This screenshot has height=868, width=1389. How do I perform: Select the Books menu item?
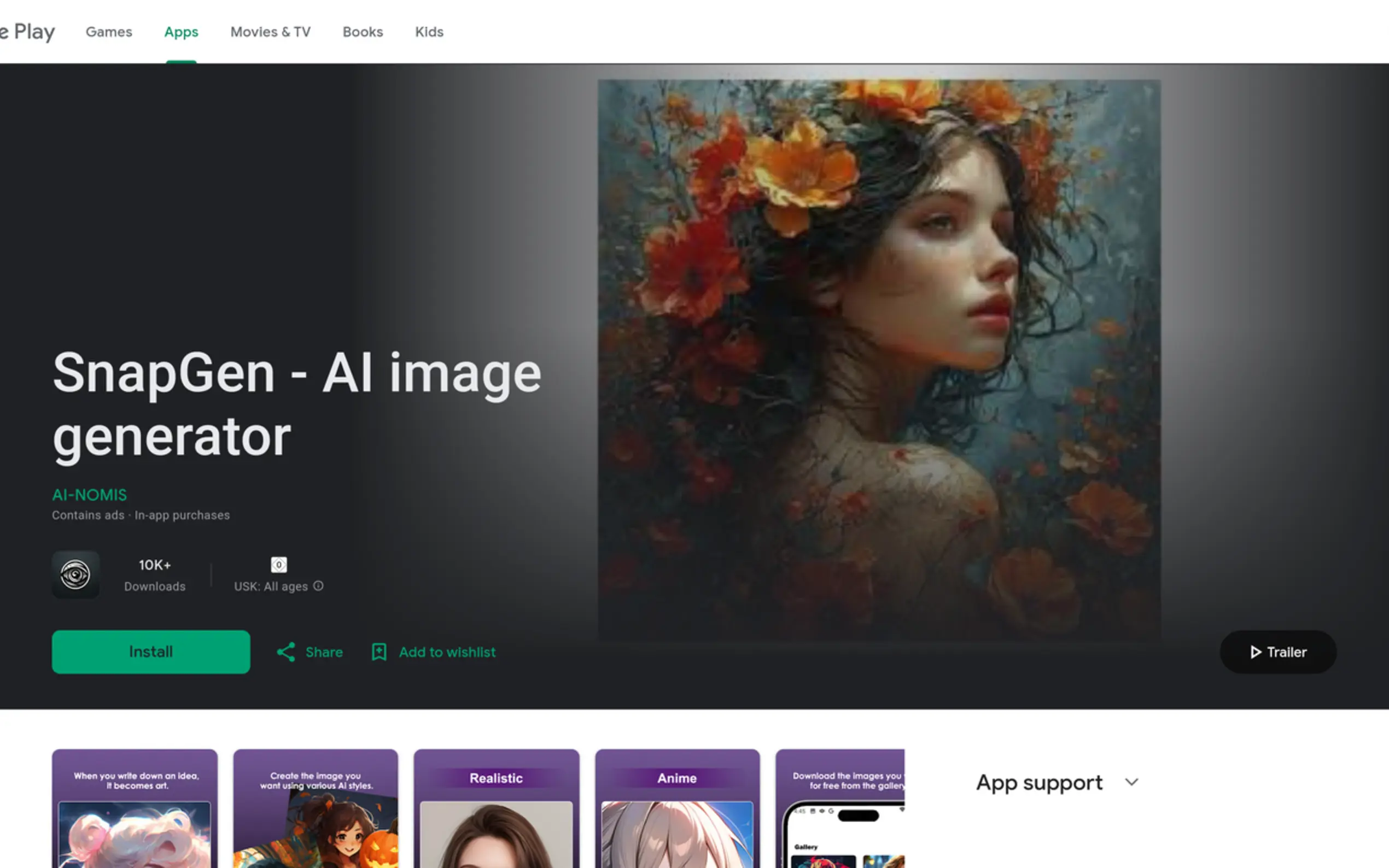tap(363, 32)
